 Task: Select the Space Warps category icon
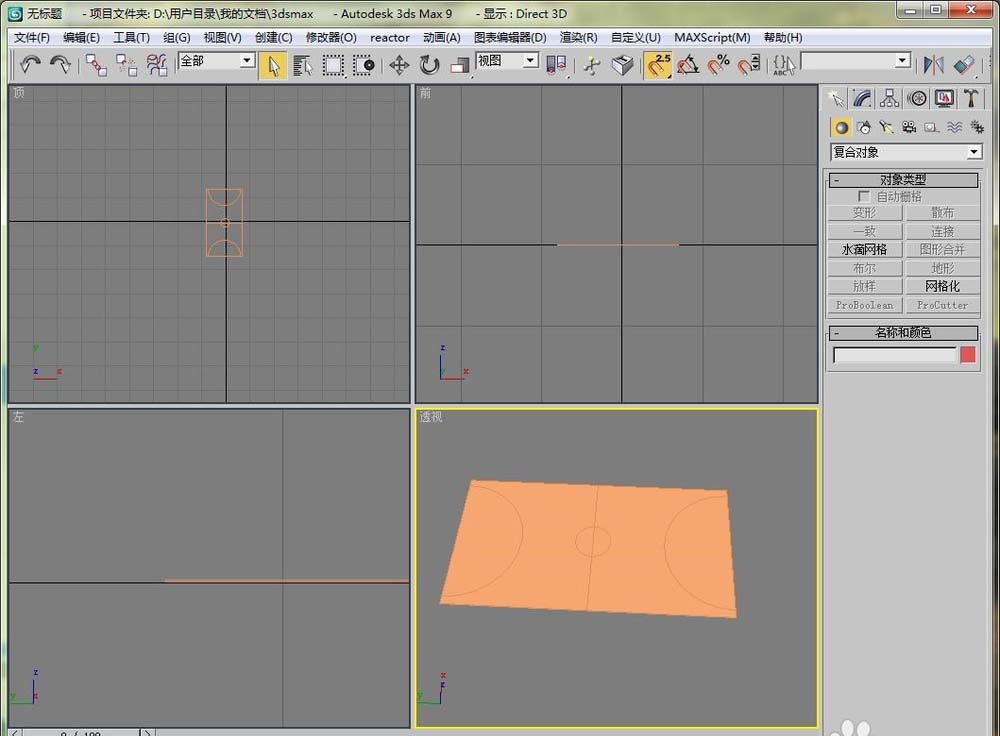(x=954, y=128)
